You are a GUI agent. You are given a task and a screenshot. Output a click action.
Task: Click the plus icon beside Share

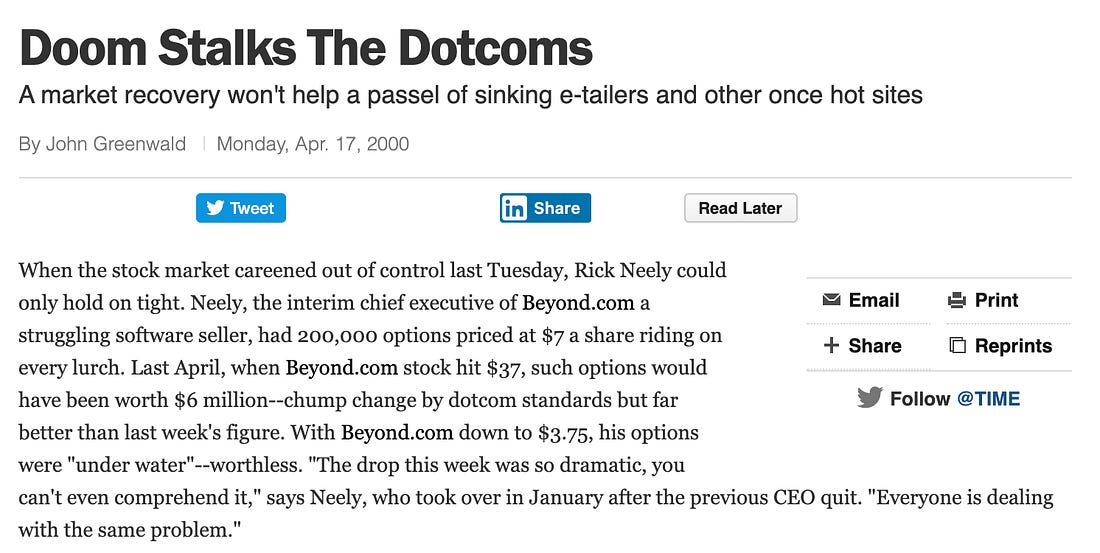pyautogui.click(x=831, y=346)
